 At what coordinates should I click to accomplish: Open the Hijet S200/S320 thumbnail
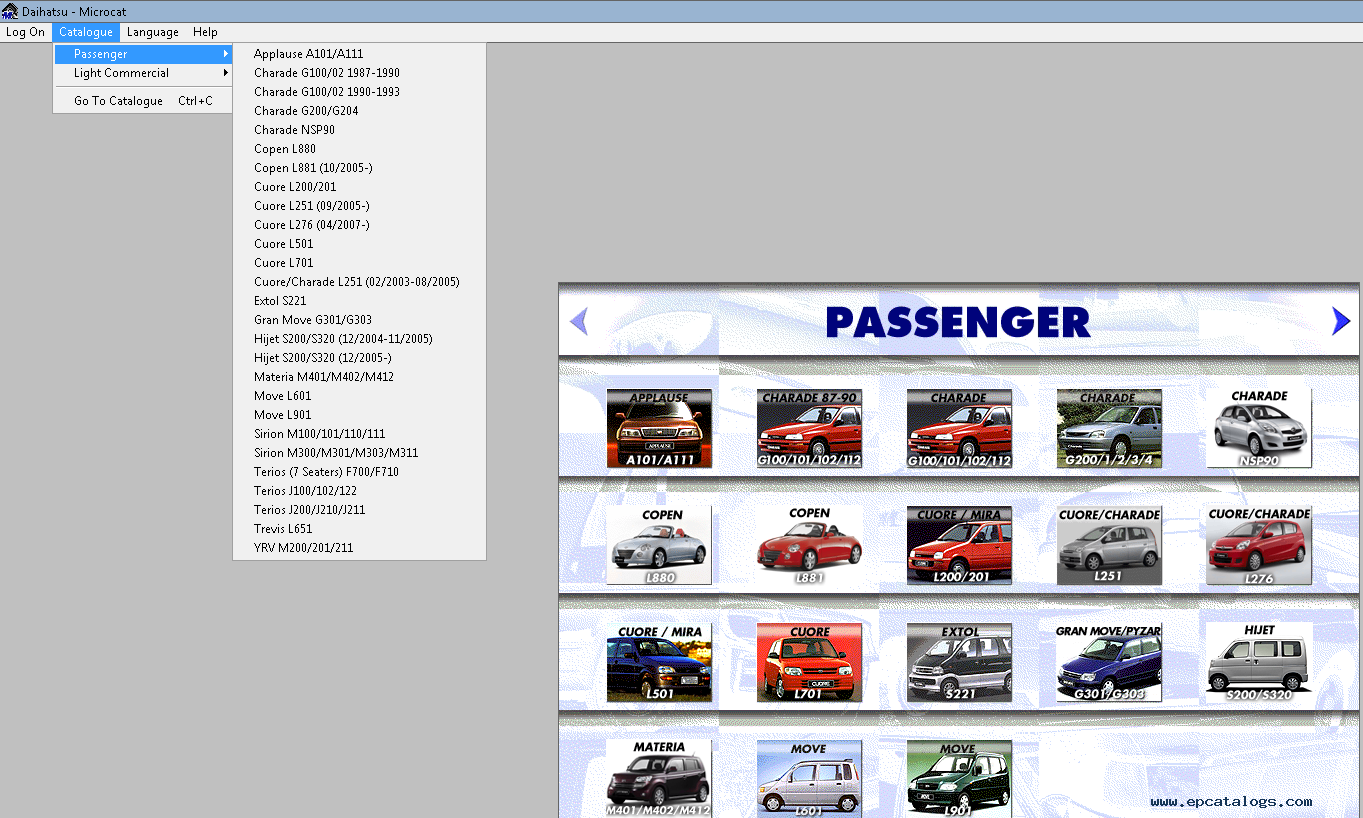point(1258,662)
